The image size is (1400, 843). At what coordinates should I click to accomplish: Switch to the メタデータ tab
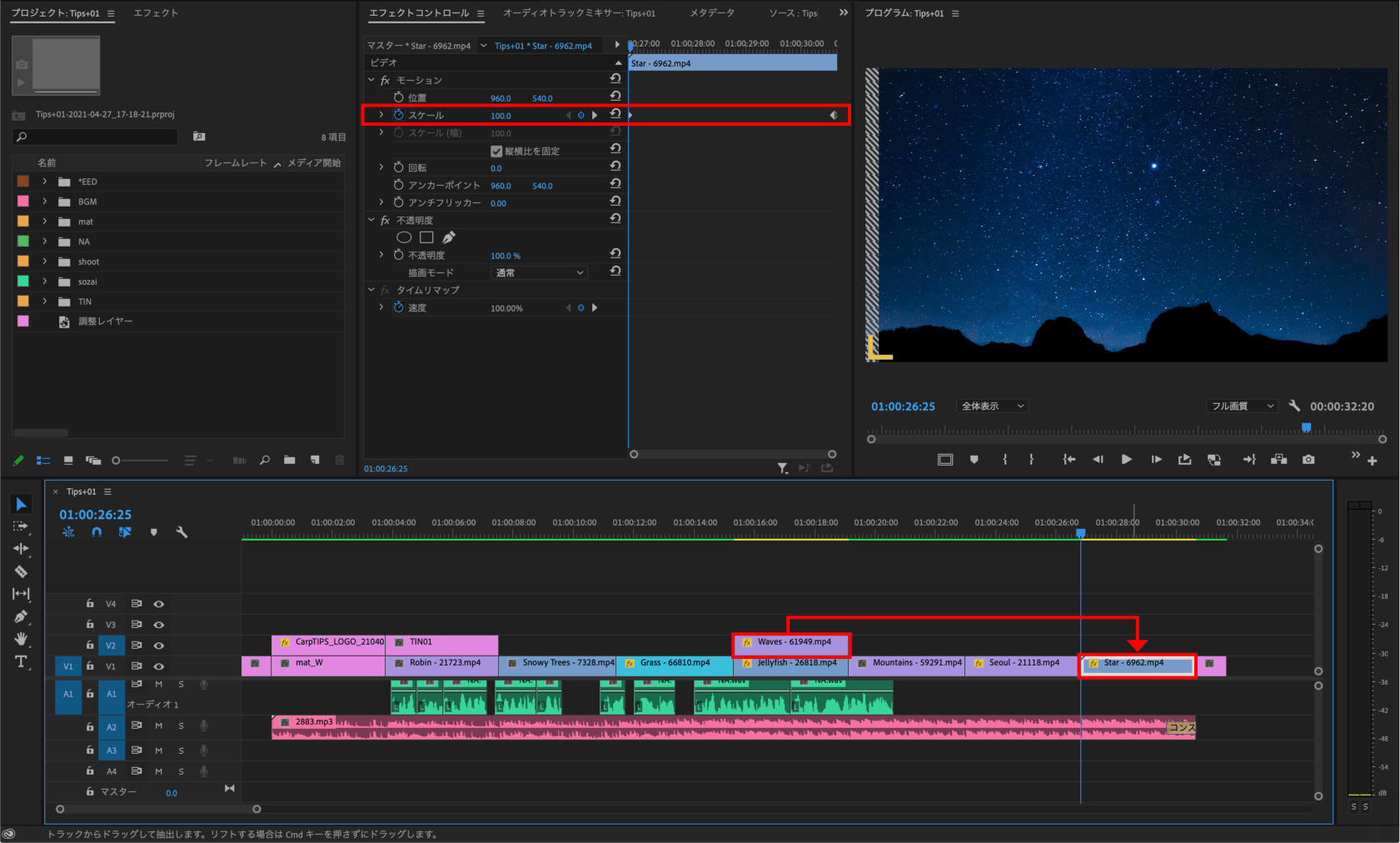pos(712,13)
